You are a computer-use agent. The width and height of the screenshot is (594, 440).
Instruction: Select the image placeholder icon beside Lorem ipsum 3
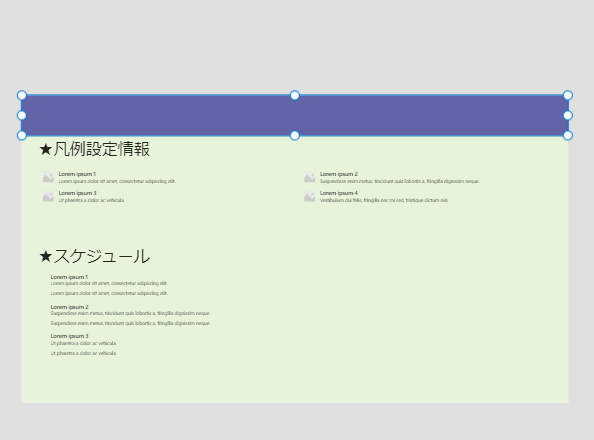point(48,196)
